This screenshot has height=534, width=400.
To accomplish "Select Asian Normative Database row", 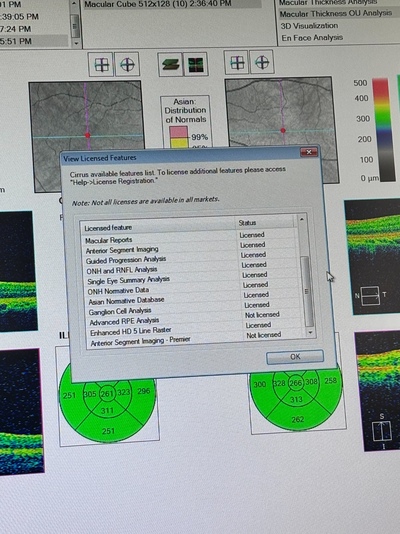I will click(194, 298).
